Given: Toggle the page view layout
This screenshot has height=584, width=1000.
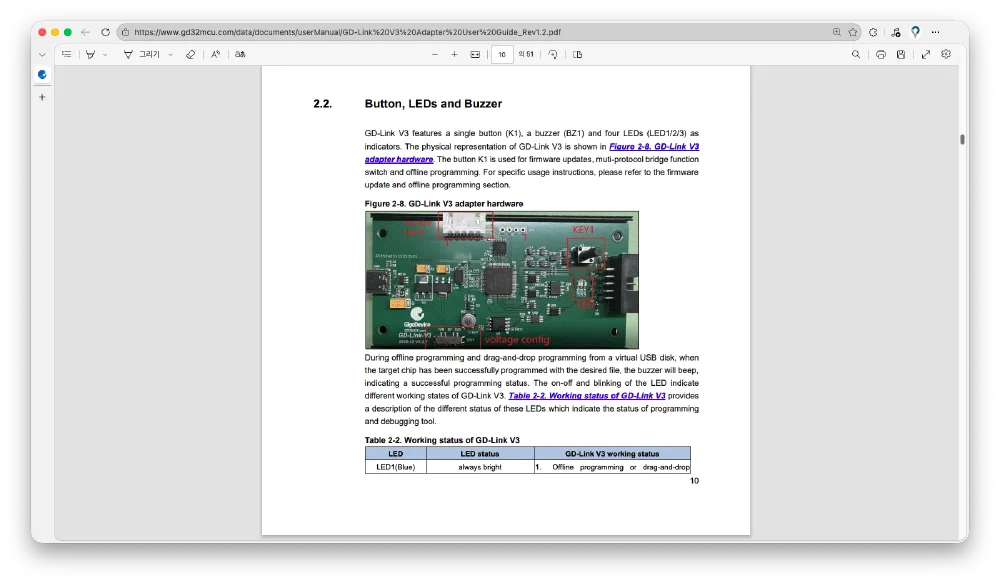Looking at the screenshot, I should coord(578,54).
